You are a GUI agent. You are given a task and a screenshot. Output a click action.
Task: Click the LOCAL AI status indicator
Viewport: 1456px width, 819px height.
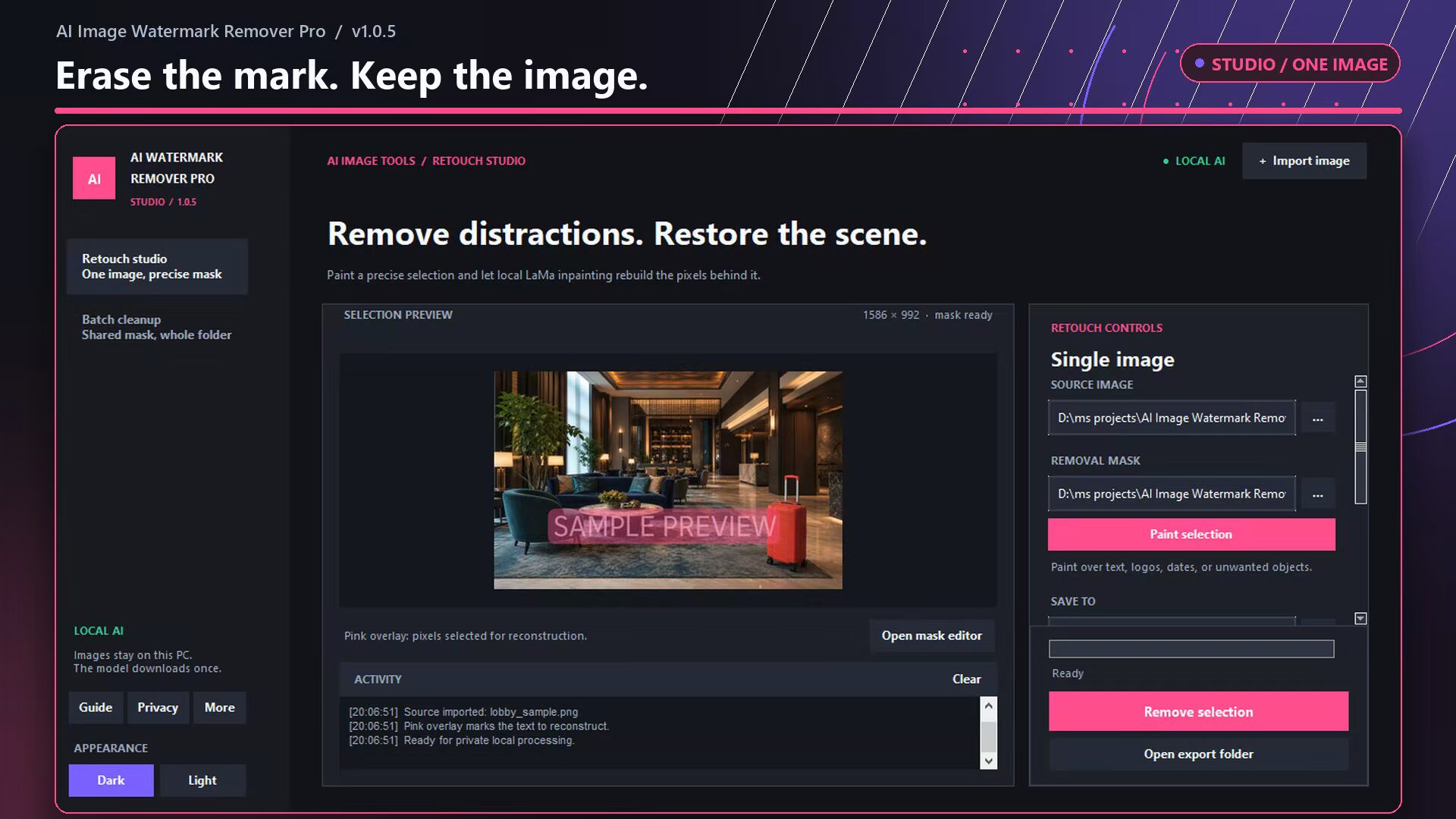[1194, 161]
